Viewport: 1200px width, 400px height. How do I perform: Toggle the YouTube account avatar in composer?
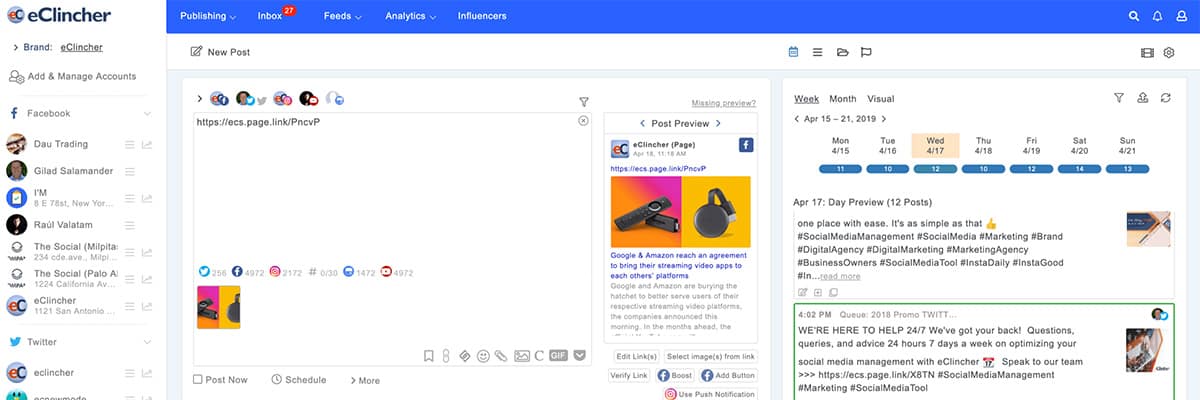(x=308, y=99)
